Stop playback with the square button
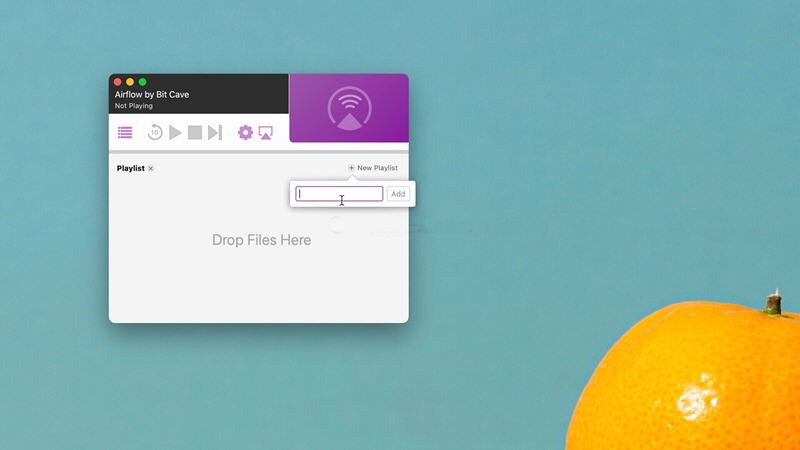Viewport: 800px width, 450px height. (x=195, y=133)
